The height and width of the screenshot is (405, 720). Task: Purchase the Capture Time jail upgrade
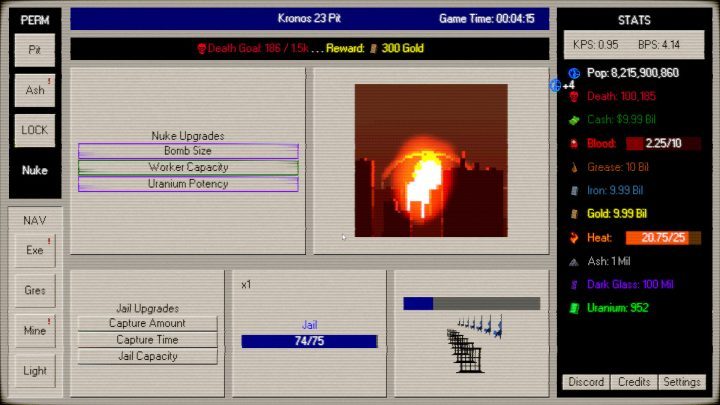(x=148, y=340)
